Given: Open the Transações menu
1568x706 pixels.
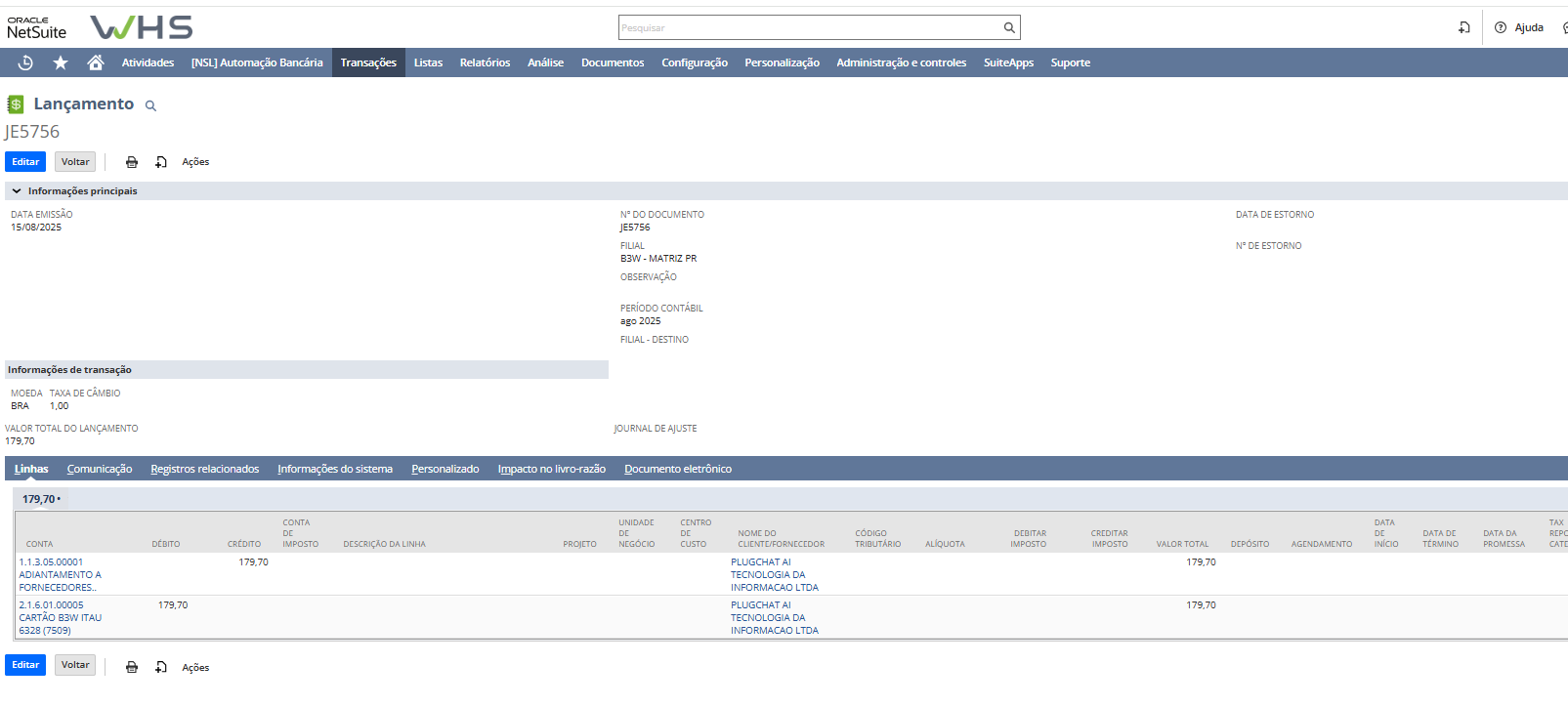Looking at the screenshot, I should click(x=368, y=62).
